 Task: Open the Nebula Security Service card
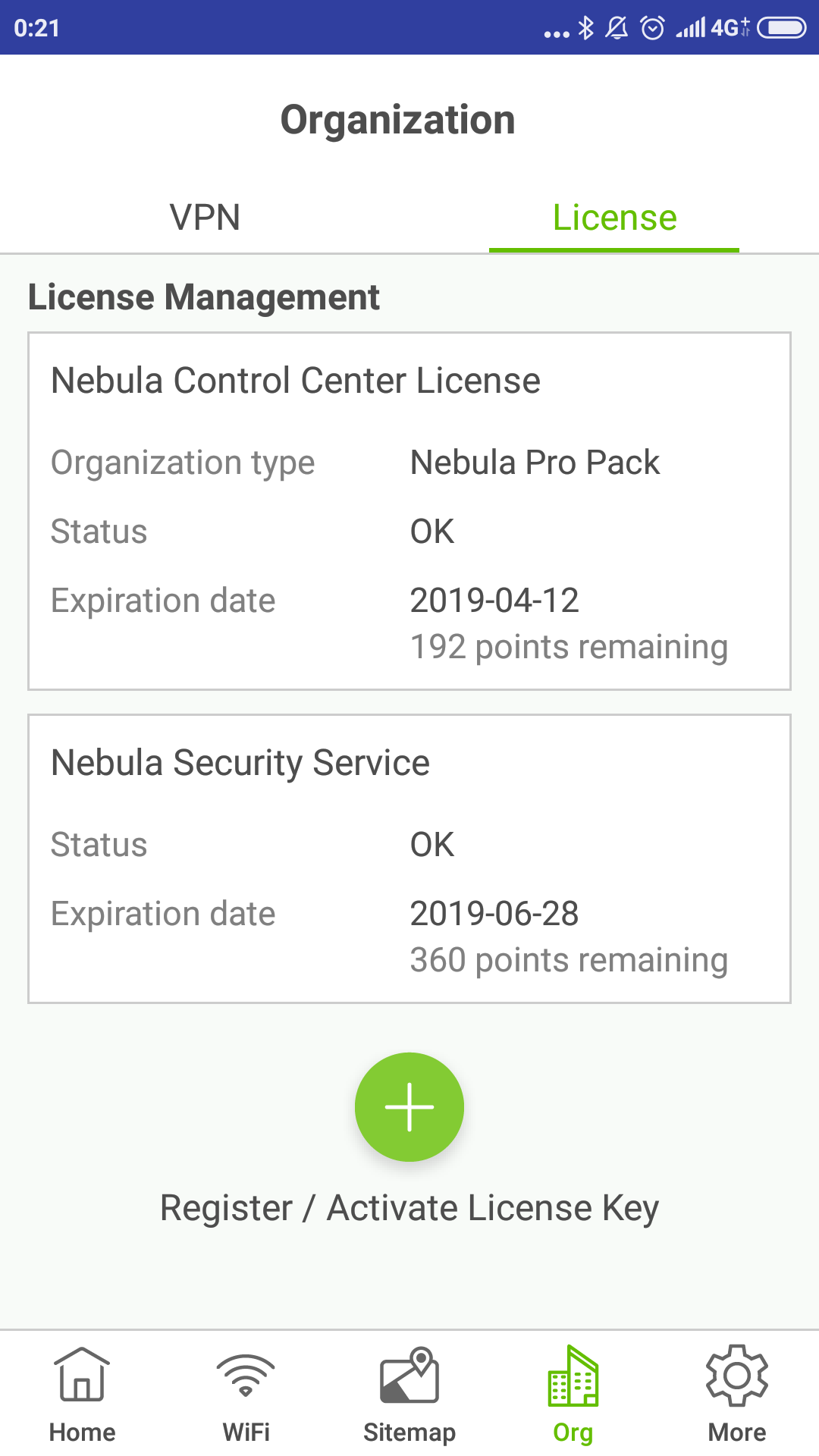click(x=240, y=763)
